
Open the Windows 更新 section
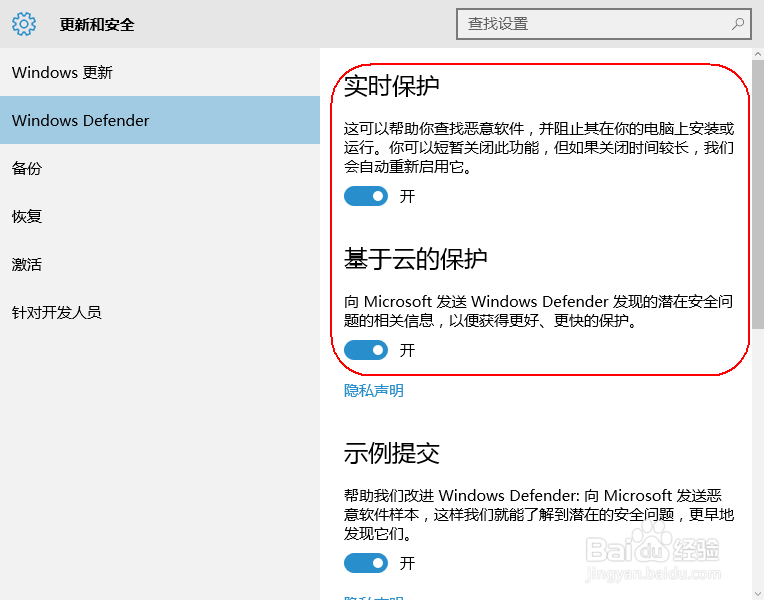click(160, 72)
